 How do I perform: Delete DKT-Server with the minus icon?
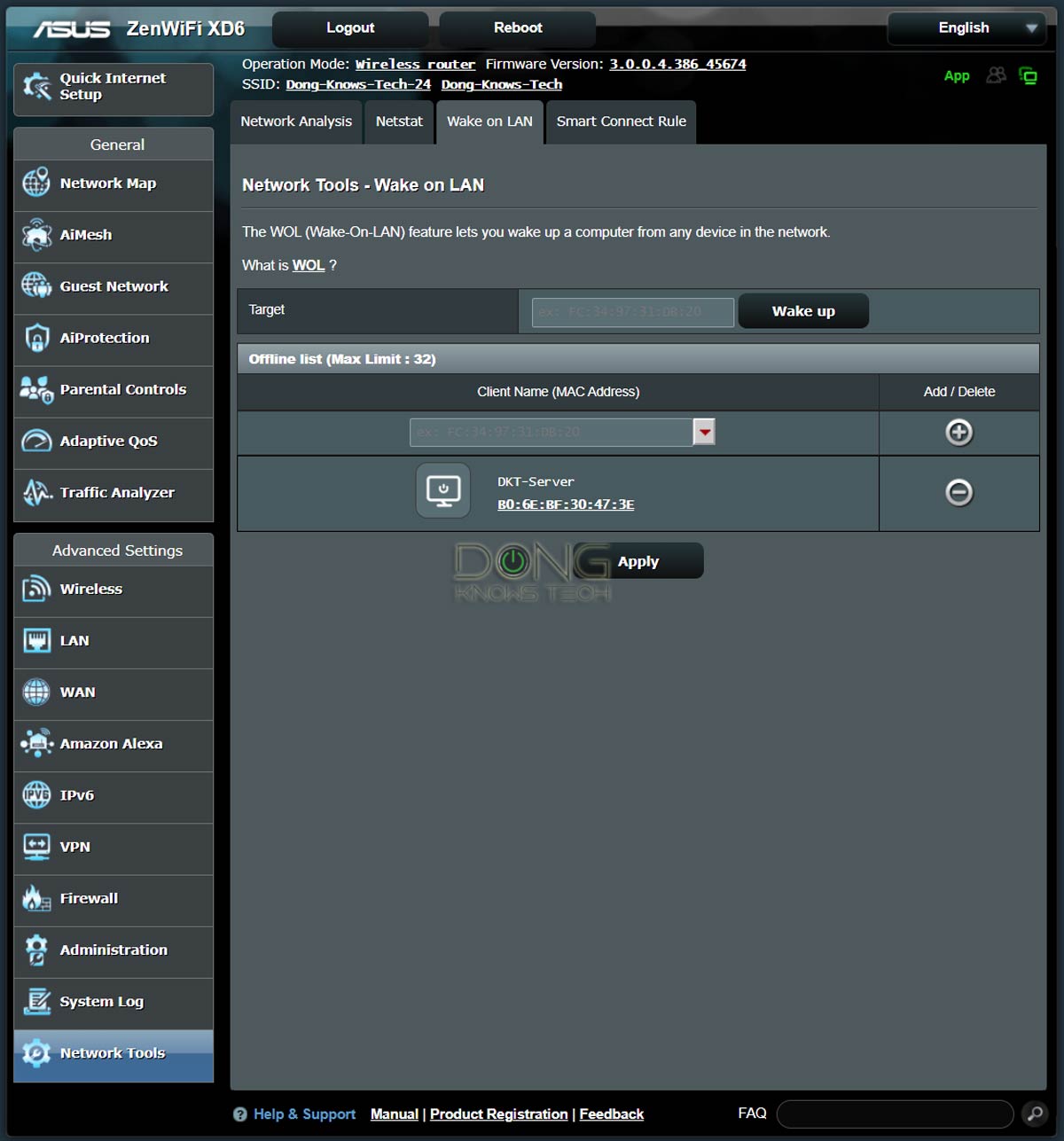point(959,492)
